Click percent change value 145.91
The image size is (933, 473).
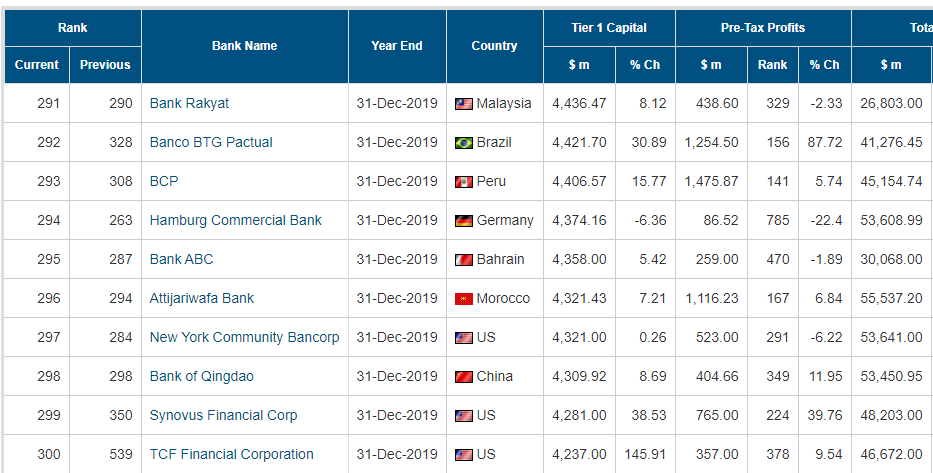coord(645,454)
